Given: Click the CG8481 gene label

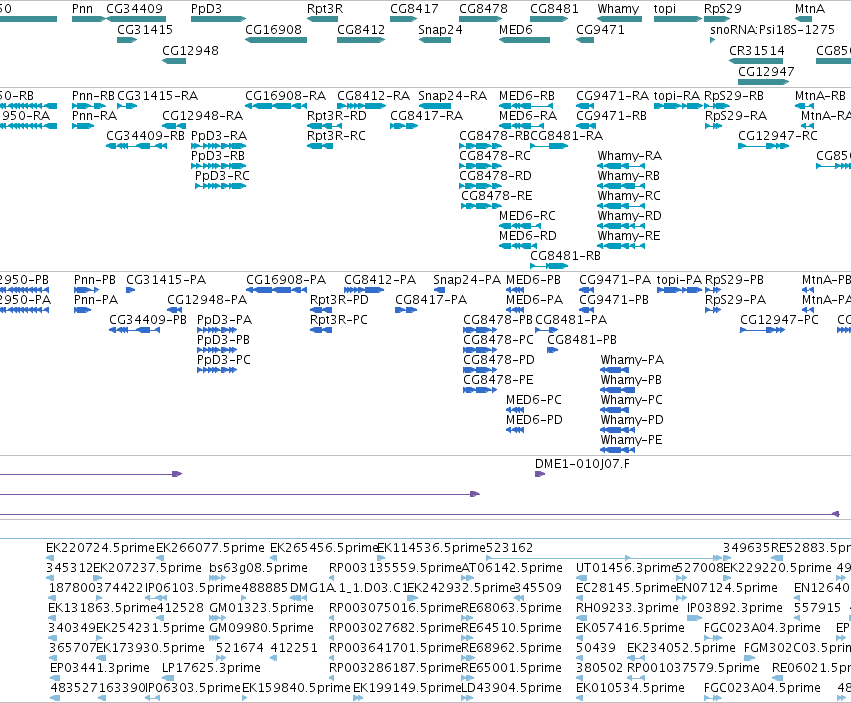Looking at the screenshot, I should pos(554,9).
